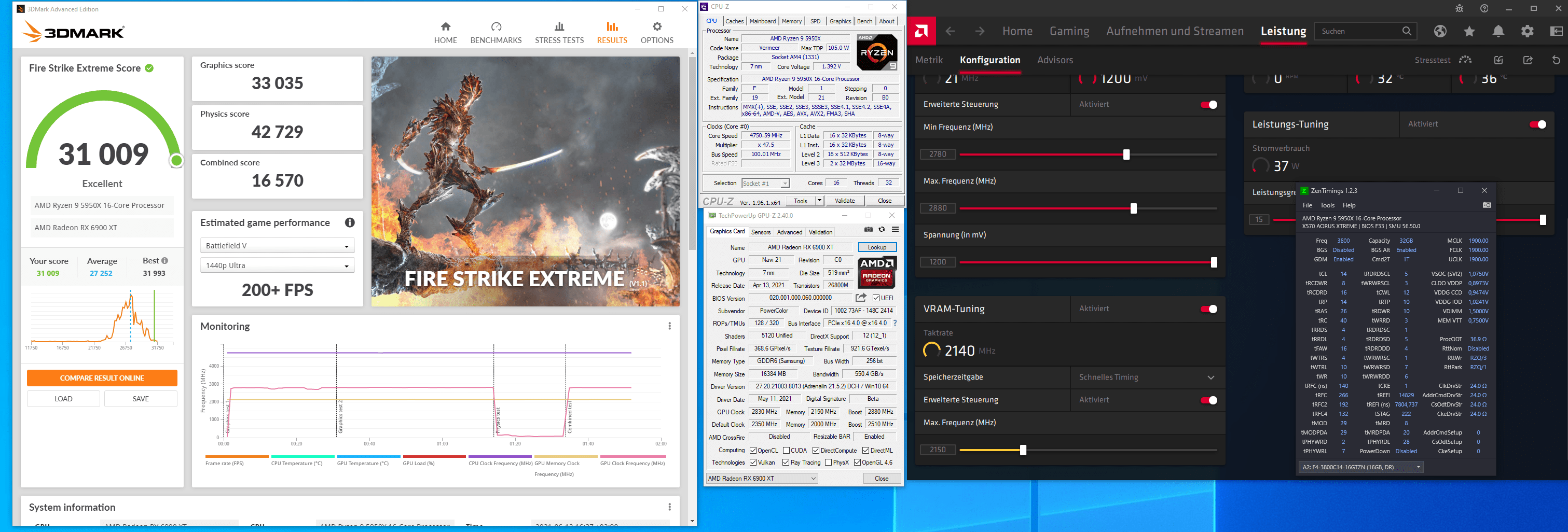Toggle the OpenCL checkbox

tap(753, 451)
